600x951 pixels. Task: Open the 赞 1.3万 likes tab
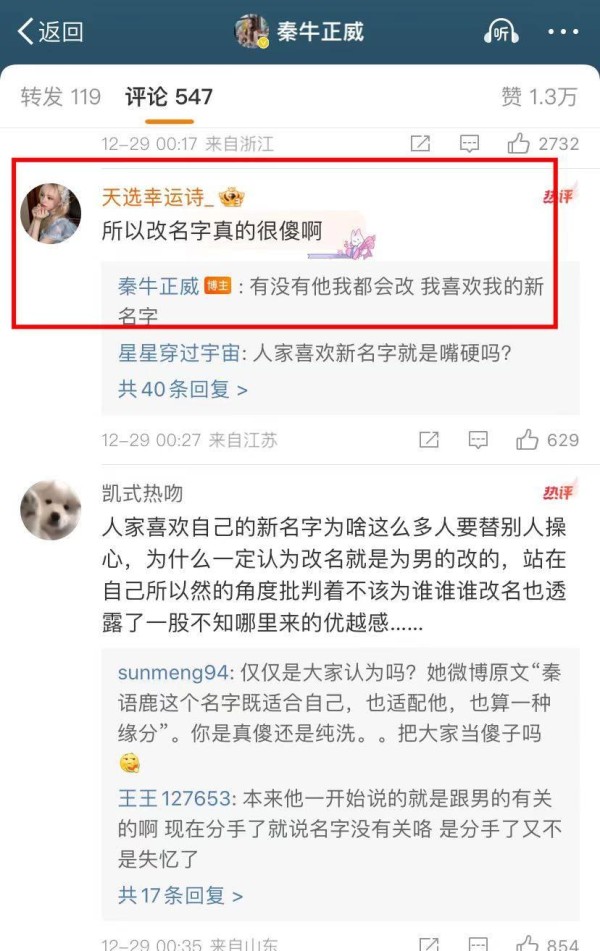pyautogui.click(x=539, y=96)
